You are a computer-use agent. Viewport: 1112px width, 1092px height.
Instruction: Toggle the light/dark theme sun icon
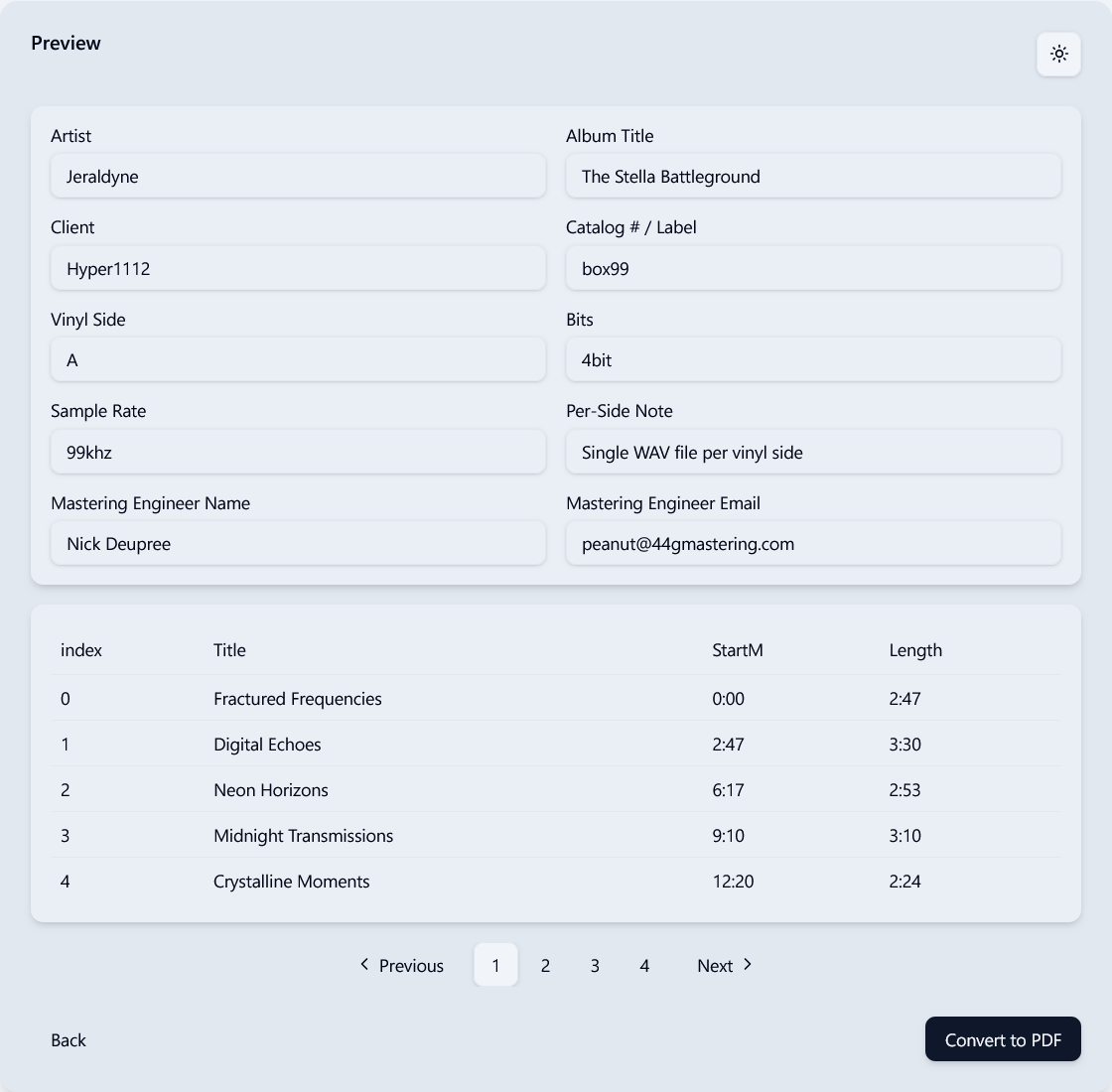click(x=1058, y=54)
